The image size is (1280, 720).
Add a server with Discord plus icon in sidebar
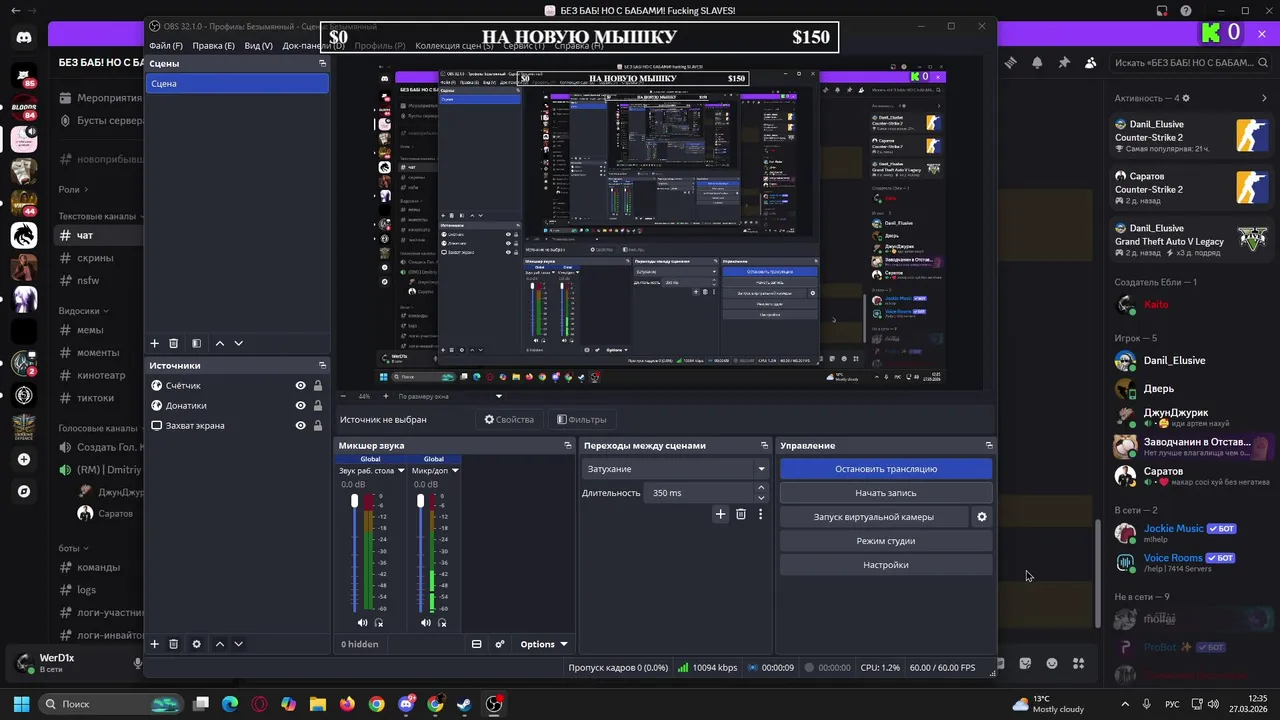click(24, 459)
